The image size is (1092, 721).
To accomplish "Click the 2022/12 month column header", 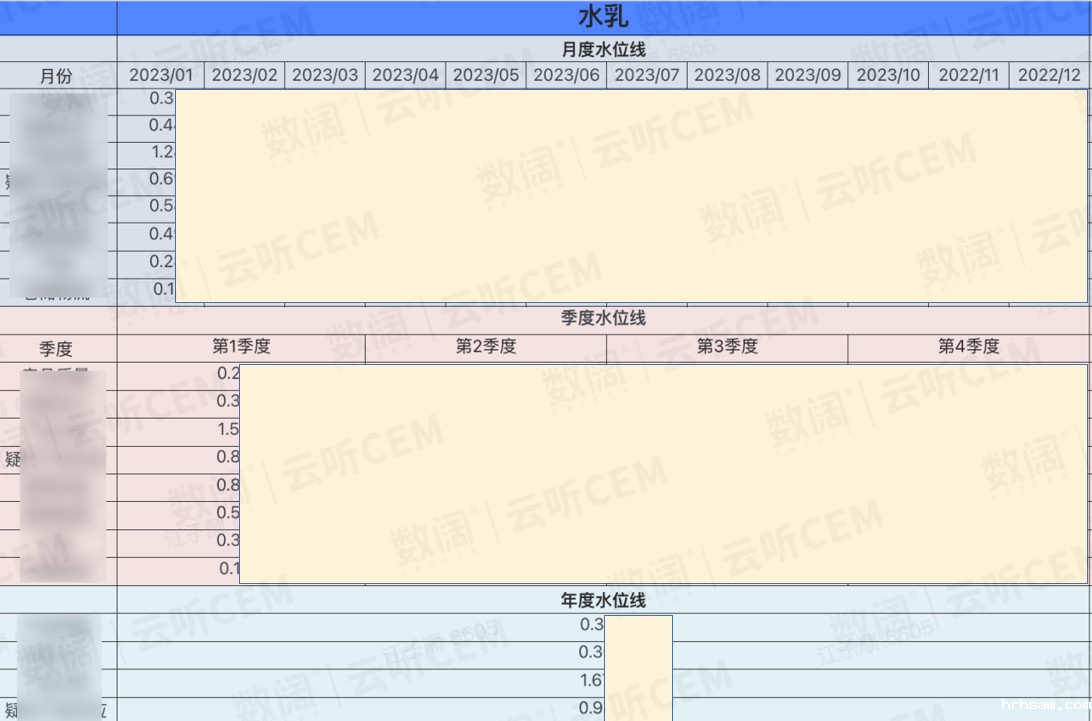I will pyautogui.click(x=1049, y=75).
